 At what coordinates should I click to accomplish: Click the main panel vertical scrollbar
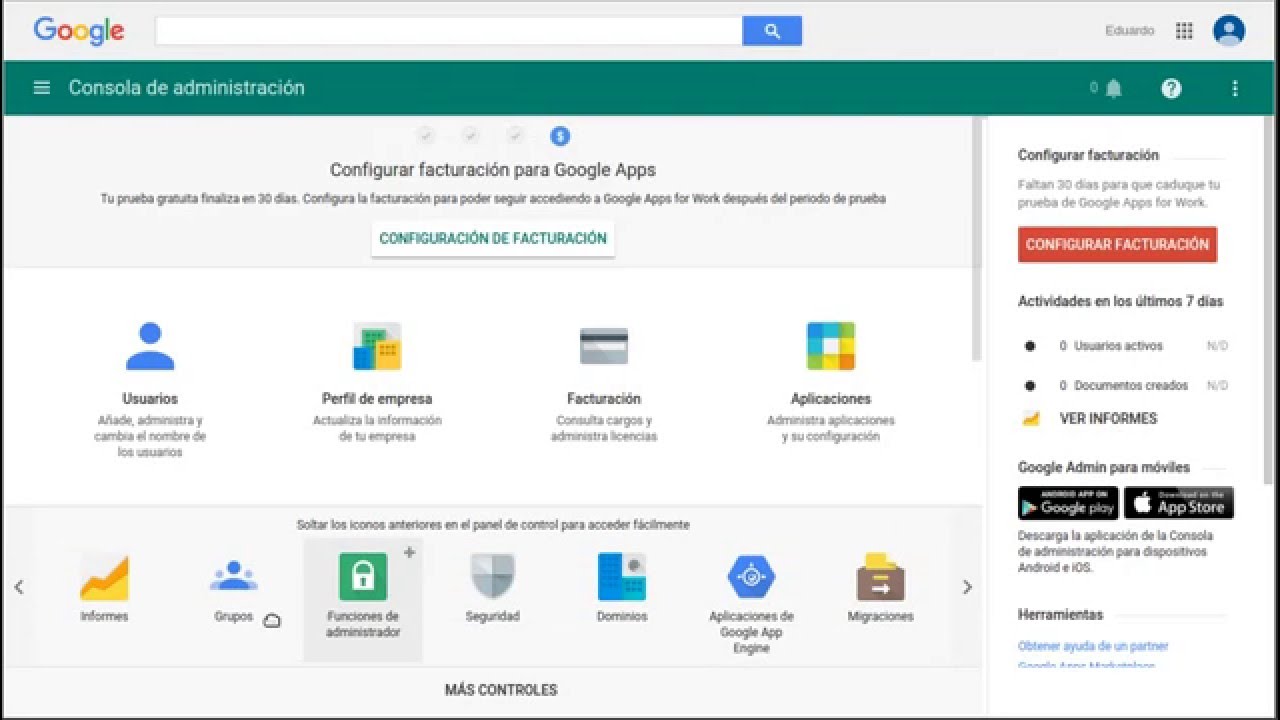(978, 240)
